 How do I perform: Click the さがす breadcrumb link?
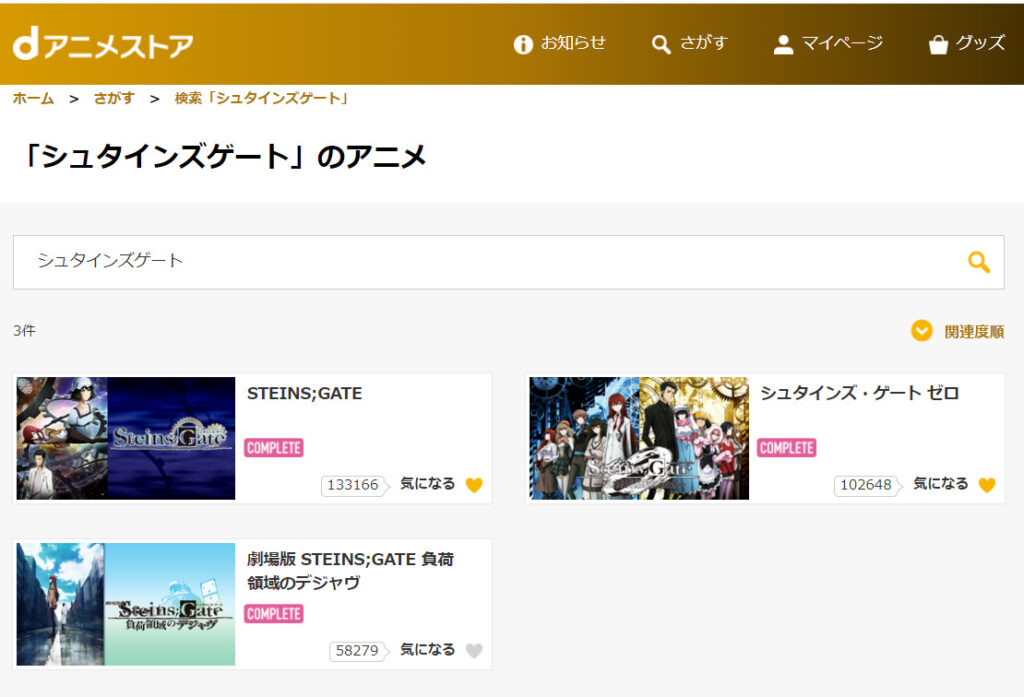pyautogui.click(x=113, y=98)
